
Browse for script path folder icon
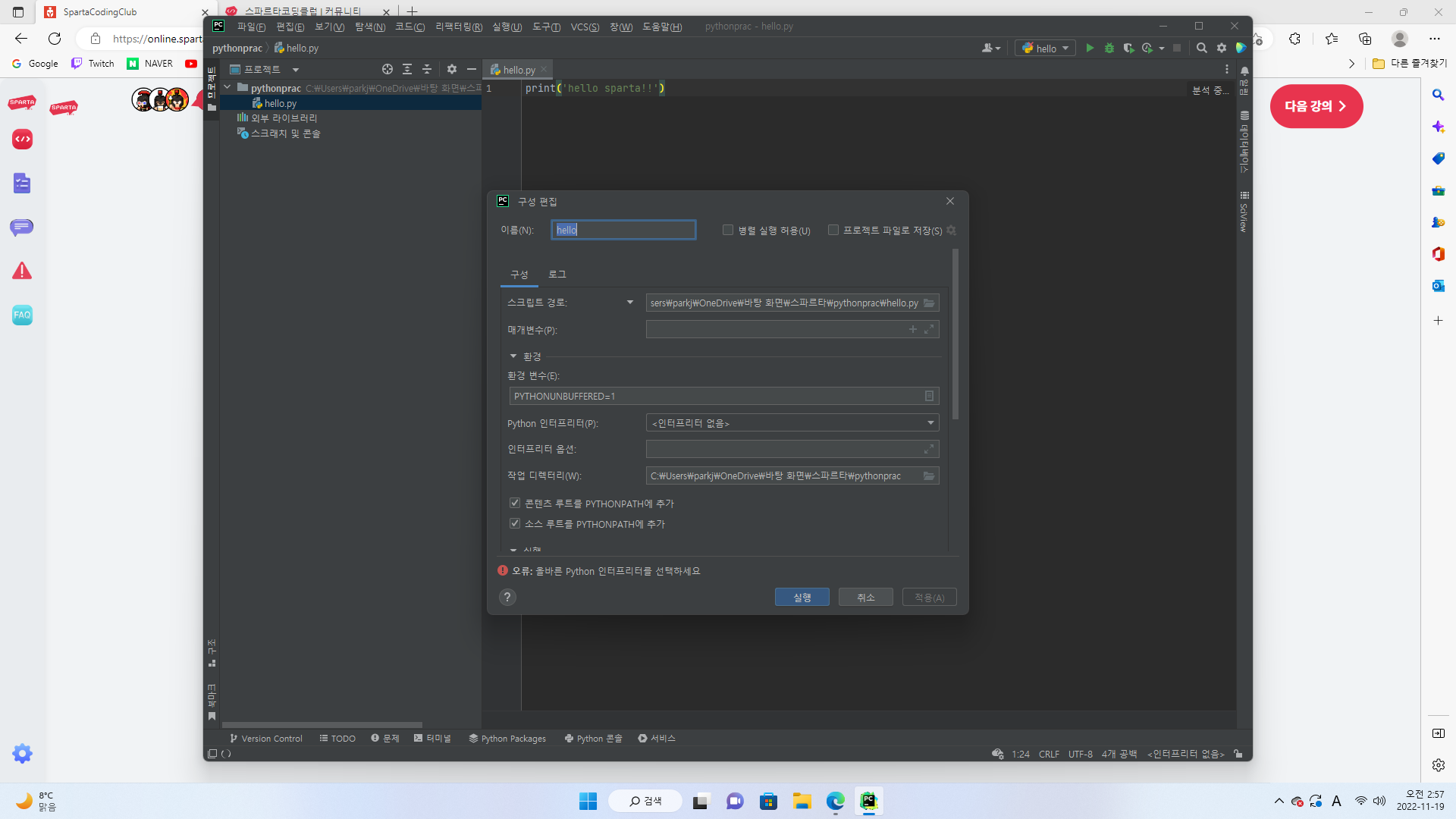tap(929, 303)
